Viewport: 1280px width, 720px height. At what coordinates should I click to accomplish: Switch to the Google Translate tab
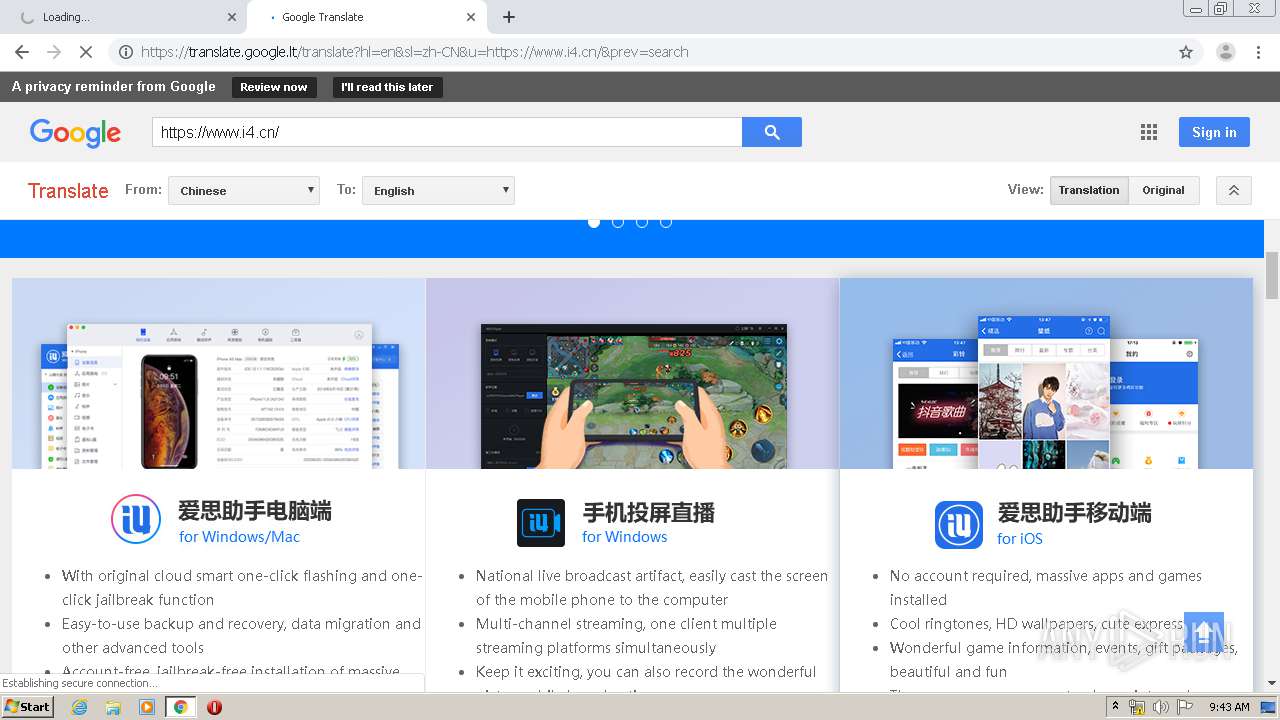tap(366, 17)
